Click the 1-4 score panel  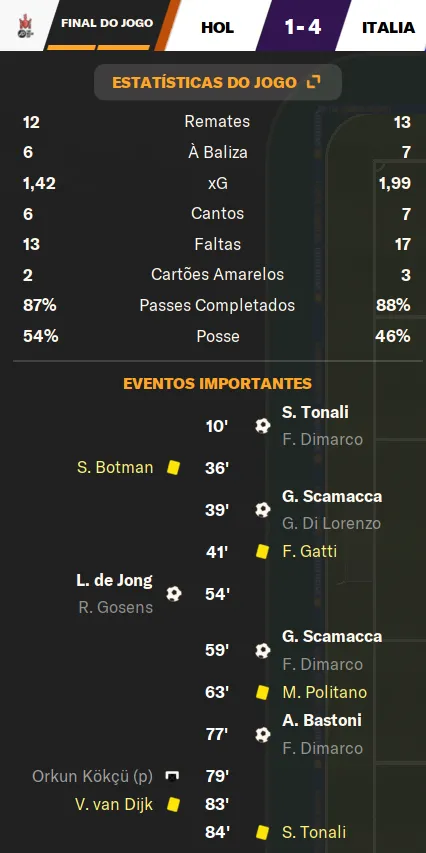(303, 26)
